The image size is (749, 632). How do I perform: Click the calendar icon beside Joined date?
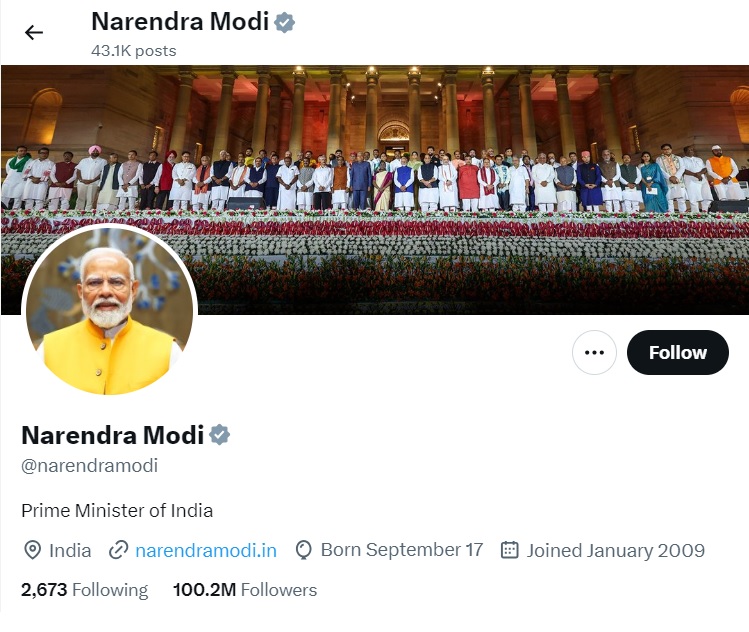509,550
